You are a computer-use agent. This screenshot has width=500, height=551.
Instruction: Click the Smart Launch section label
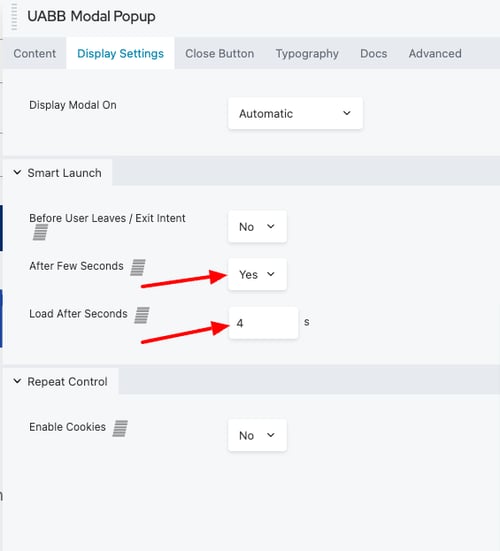[x=64, y=173]
